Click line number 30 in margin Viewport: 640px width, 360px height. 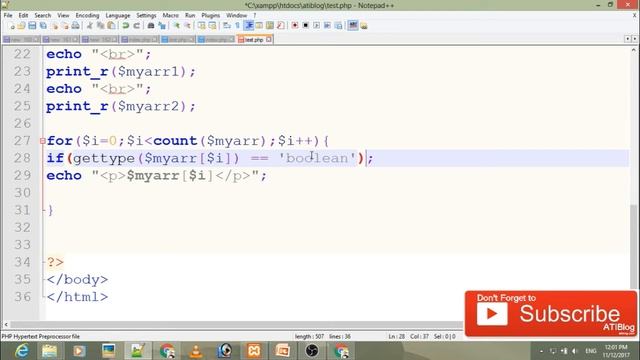[x=22, y=193]
